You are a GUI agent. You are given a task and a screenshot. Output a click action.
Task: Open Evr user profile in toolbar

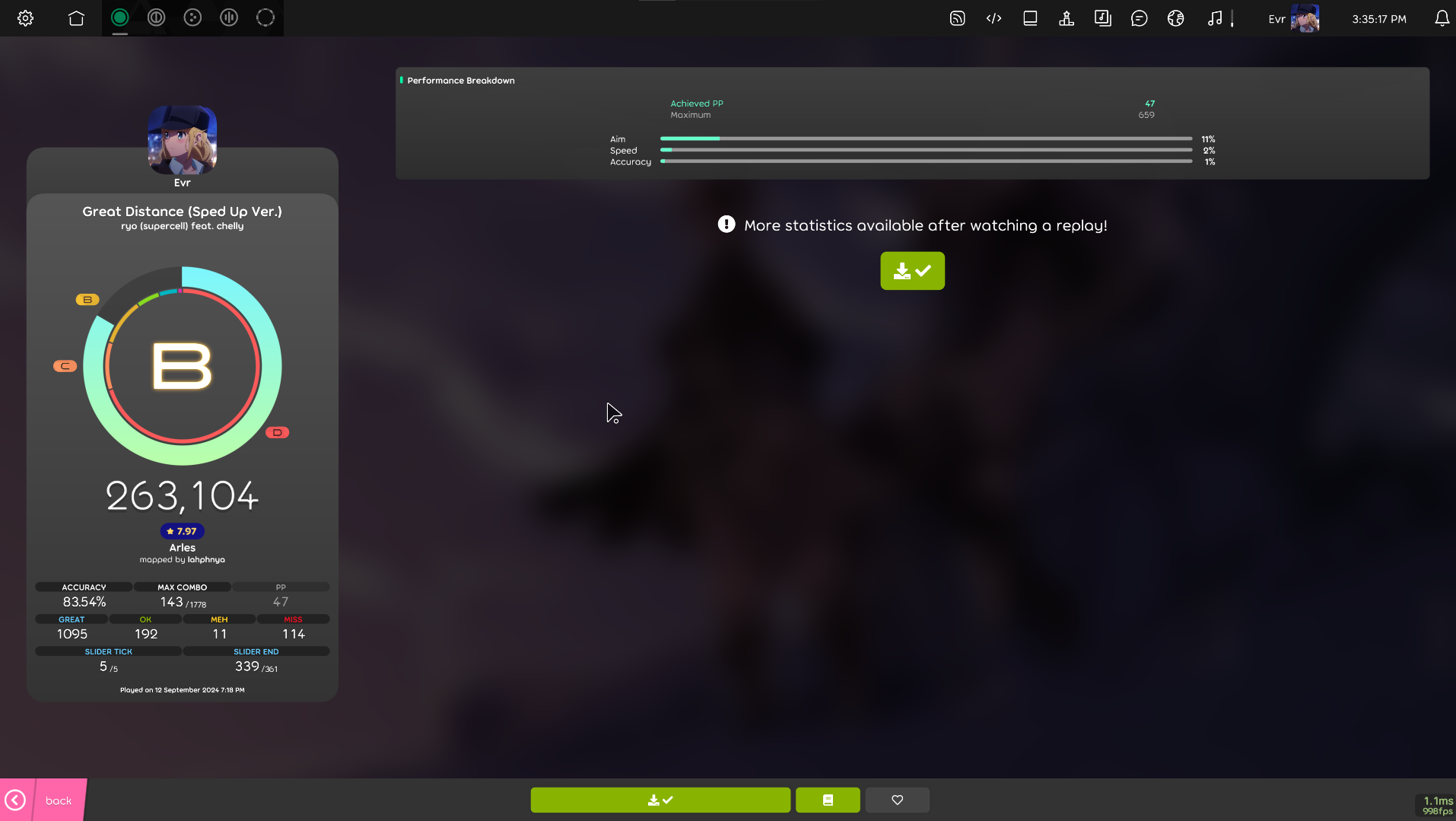(x=1293, y=18)
